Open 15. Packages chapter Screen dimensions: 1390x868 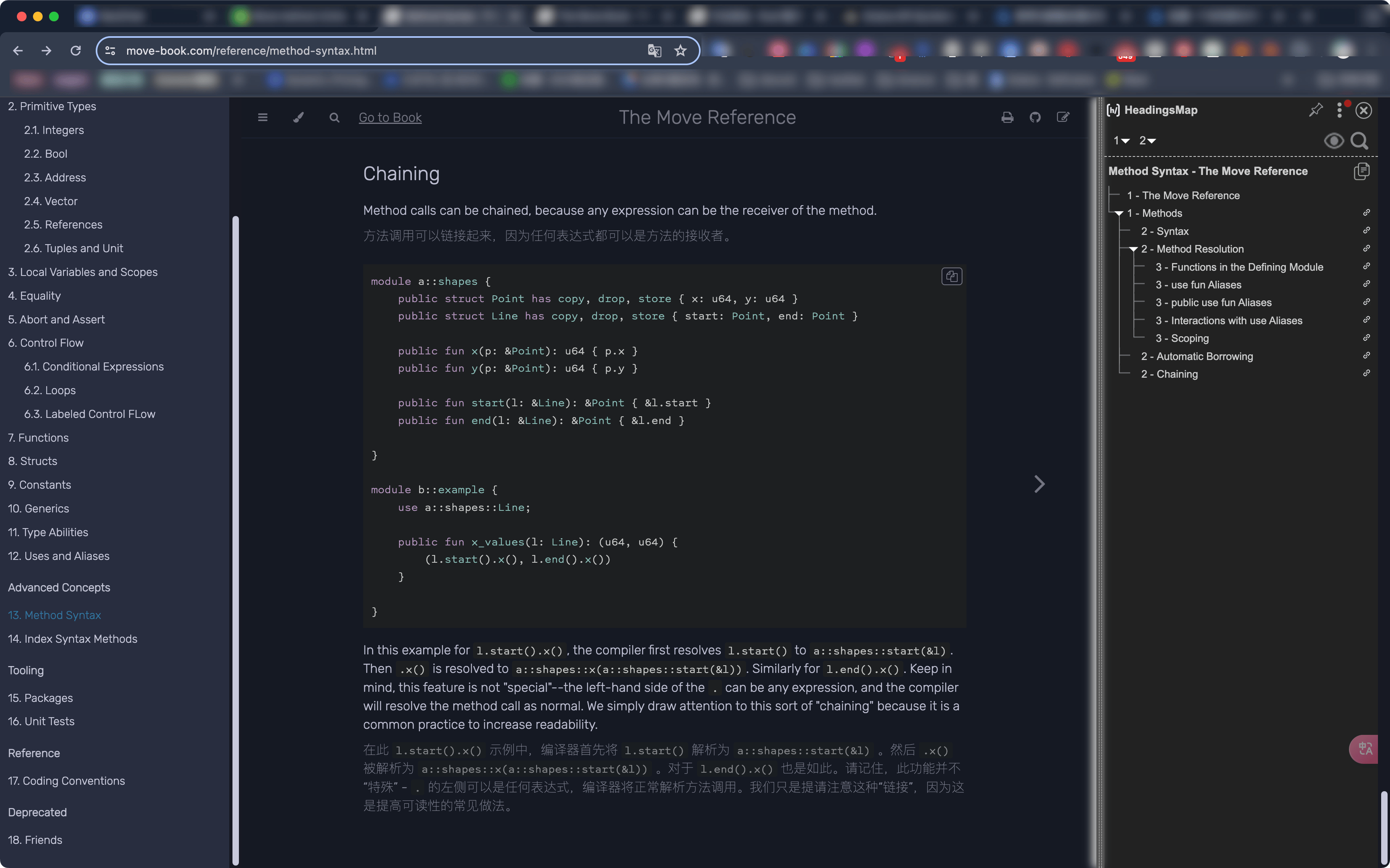(x=40, y=698)
